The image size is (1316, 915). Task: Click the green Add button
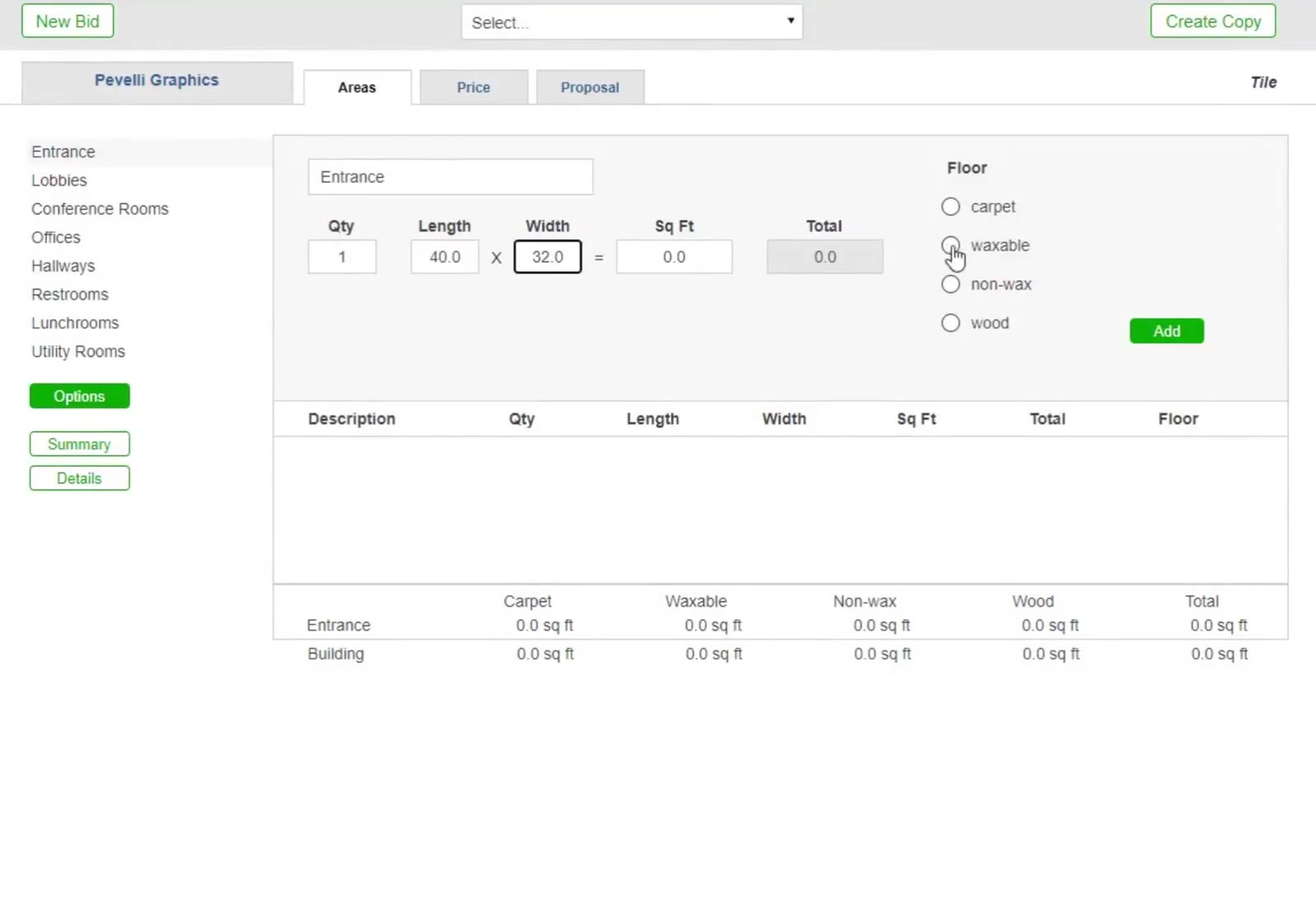tap(1166, 331)
